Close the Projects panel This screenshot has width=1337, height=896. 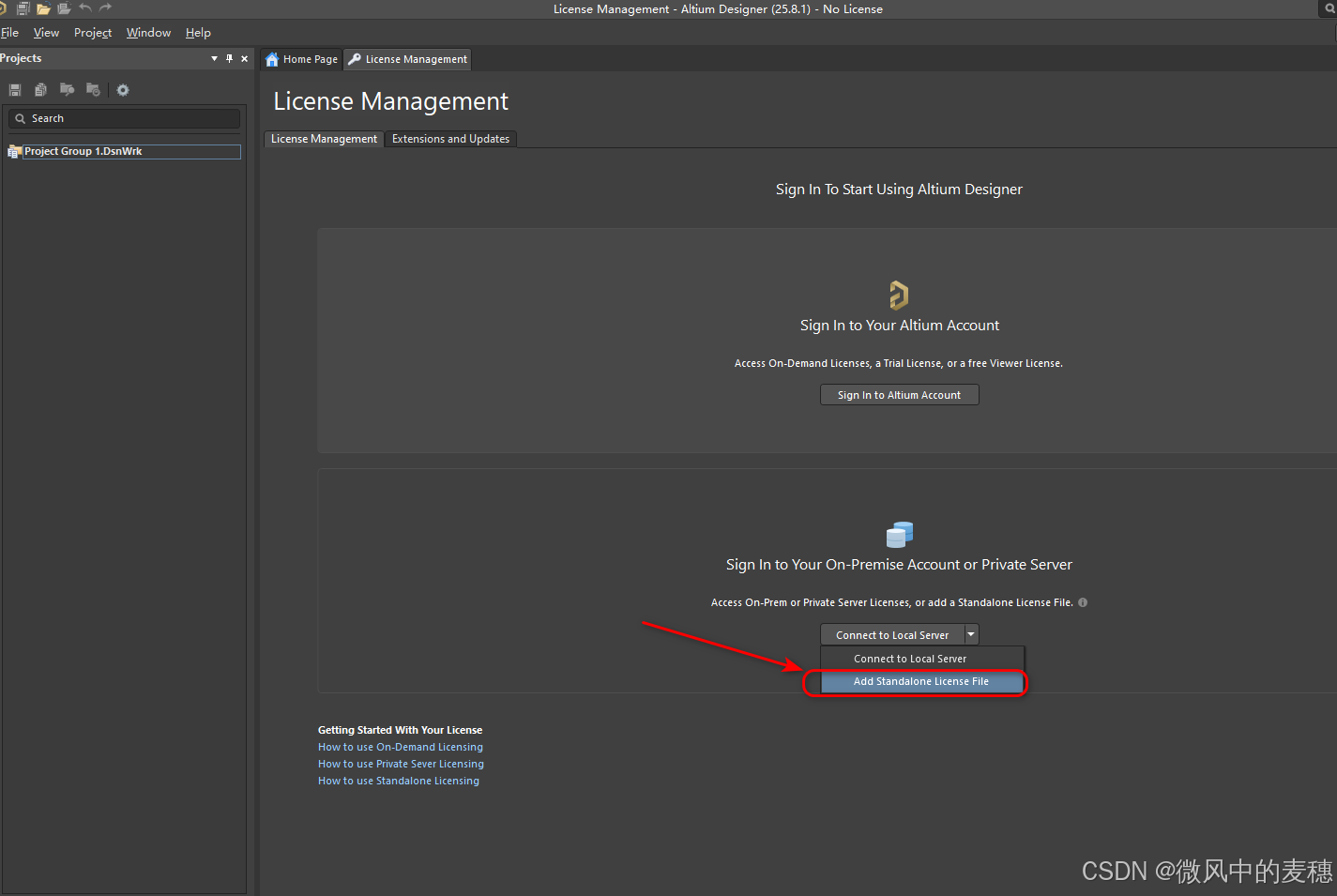(245, 58)
